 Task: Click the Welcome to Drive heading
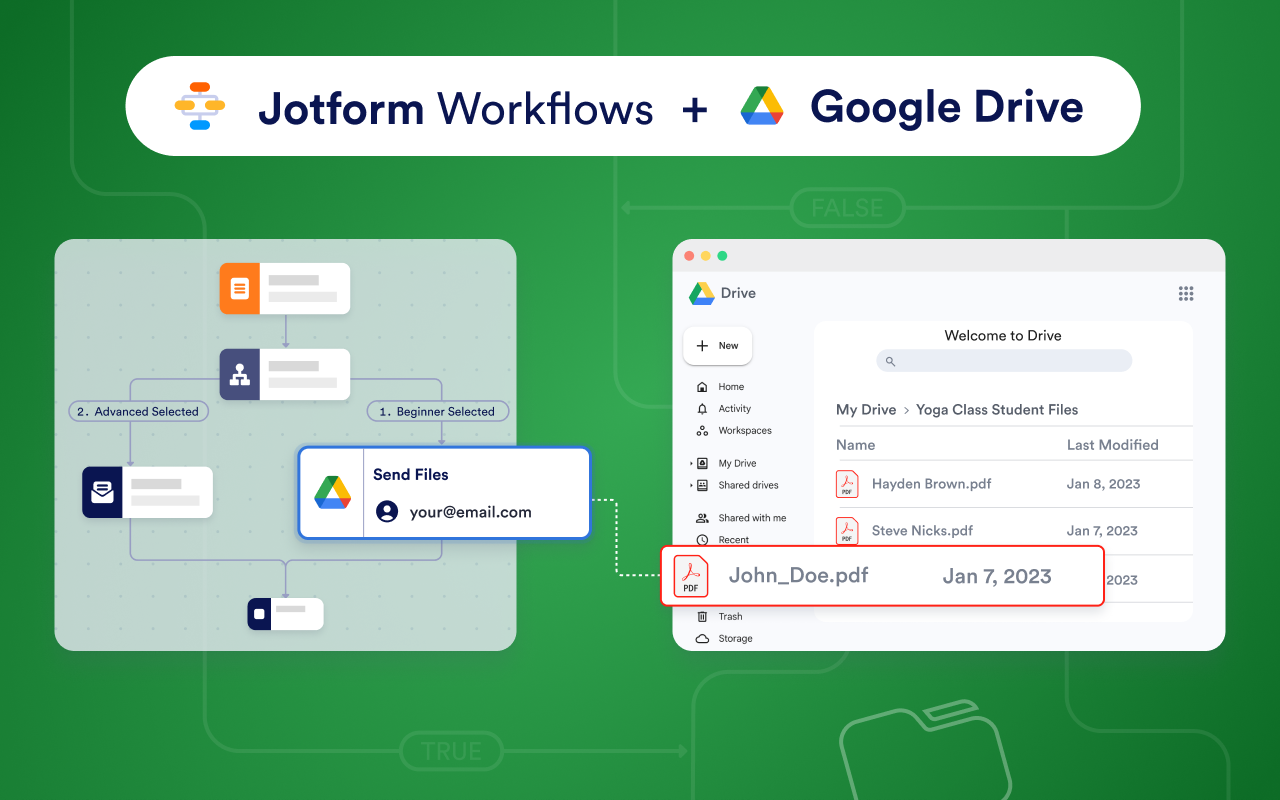[x=1003, y=336]
